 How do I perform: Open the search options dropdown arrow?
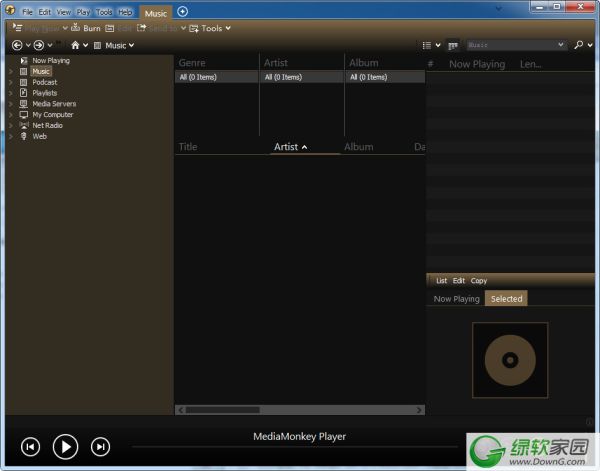coord(590,45)
